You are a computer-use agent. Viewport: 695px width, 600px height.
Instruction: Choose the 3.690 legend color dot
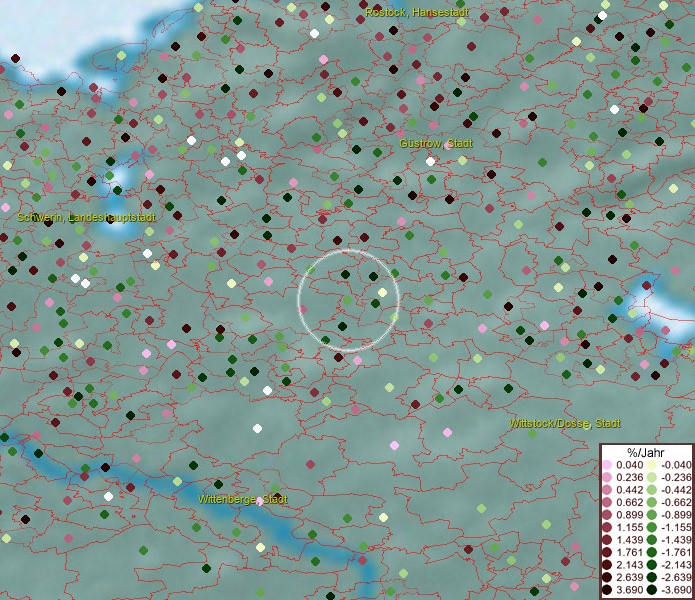[x=607, y=590]
